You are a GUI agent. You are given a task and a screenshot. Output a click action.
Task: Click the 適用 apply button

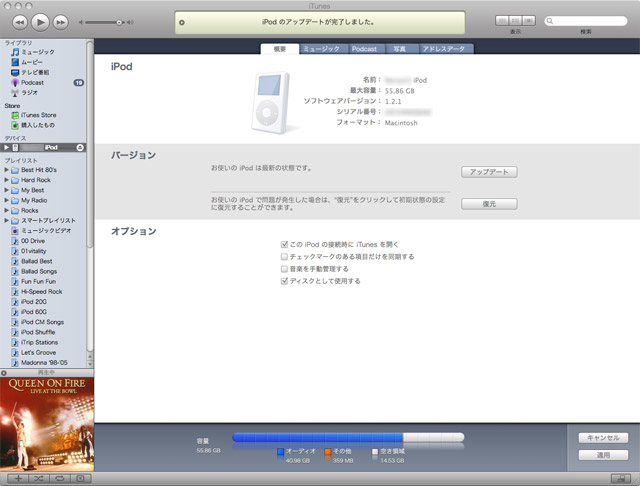(603, 455)
